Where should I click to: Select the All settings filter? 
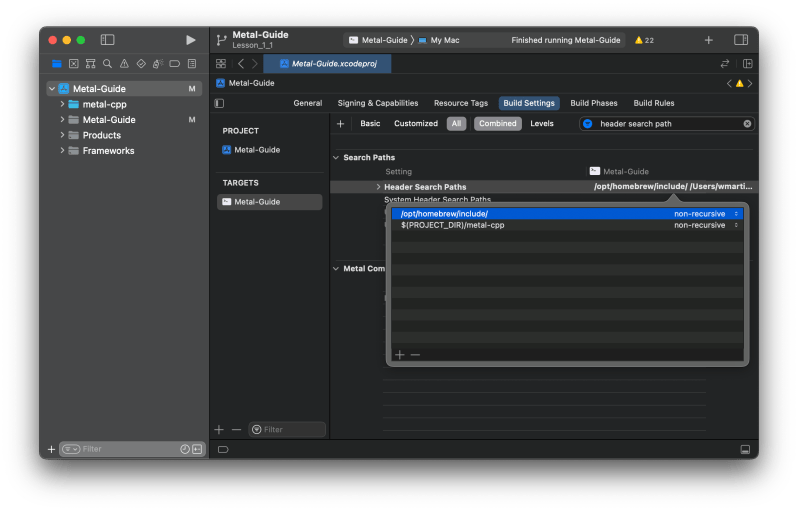tap(457, 124)
